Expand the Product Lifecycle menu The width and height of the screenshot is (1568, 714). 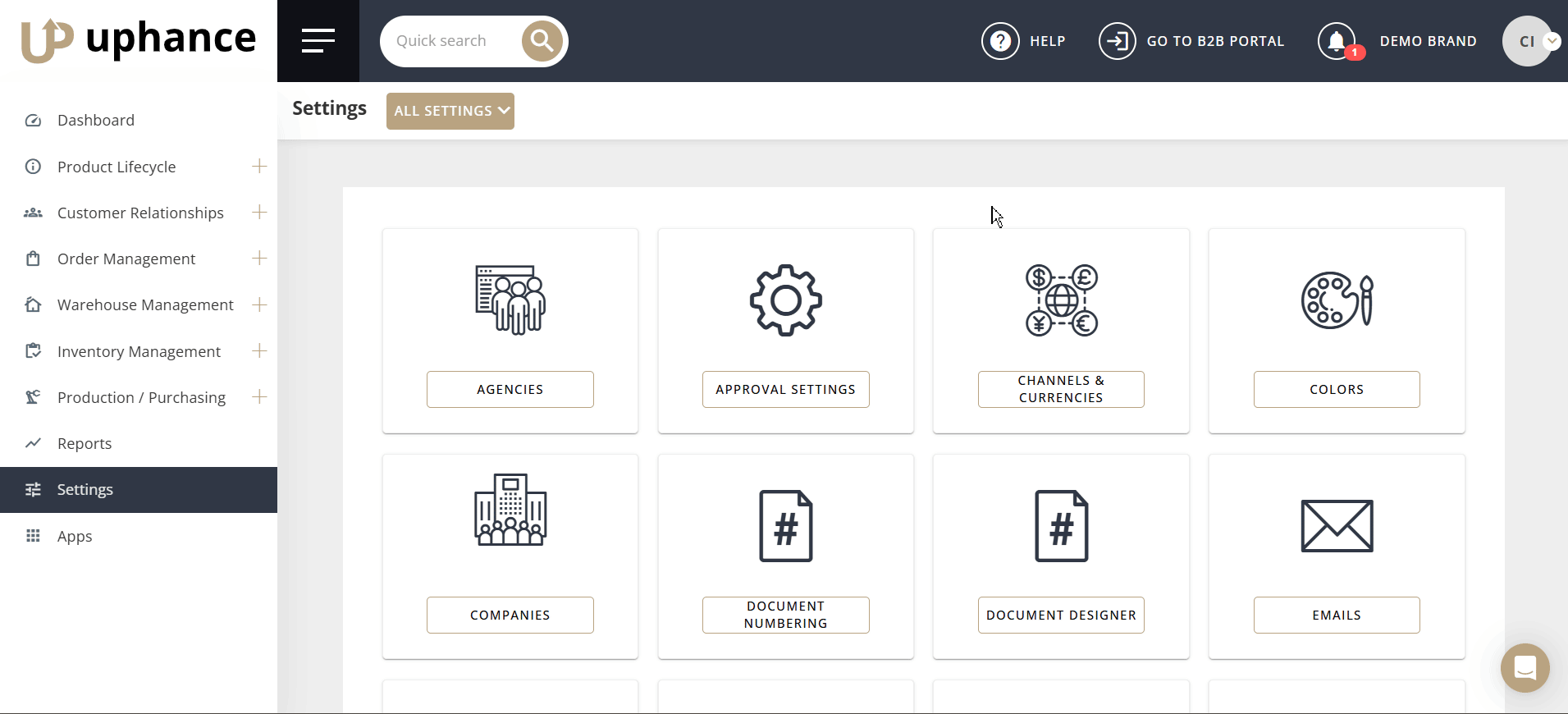tap(259, 167)
